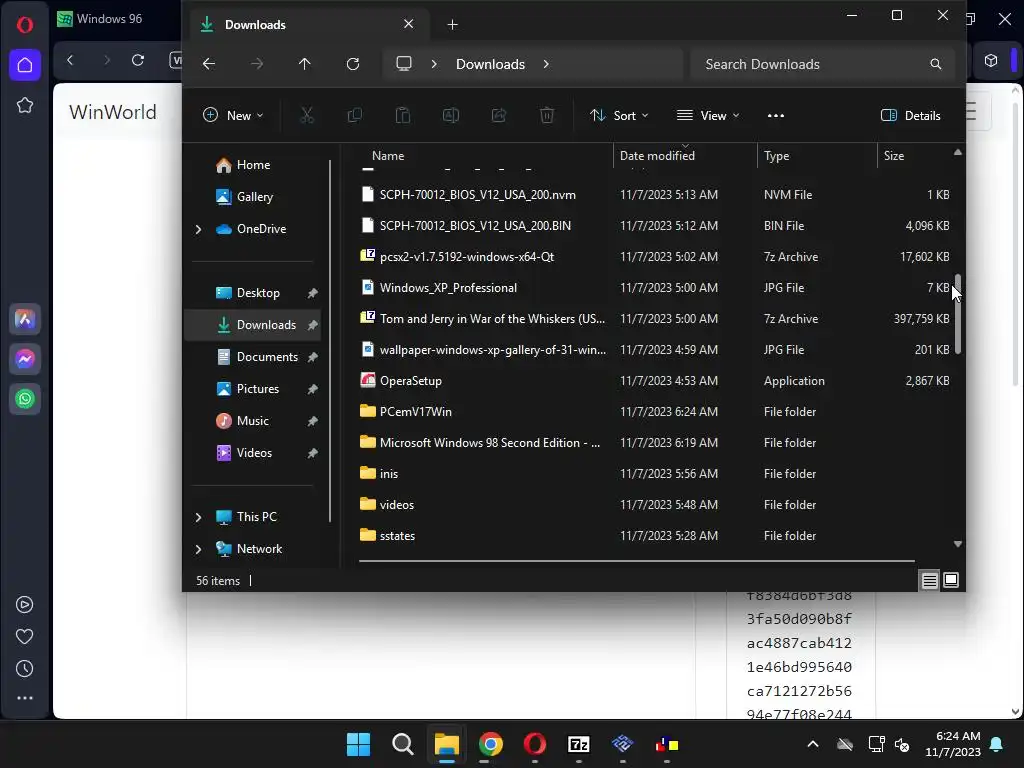Open Opera home icon in sidebar

(25, 65)
